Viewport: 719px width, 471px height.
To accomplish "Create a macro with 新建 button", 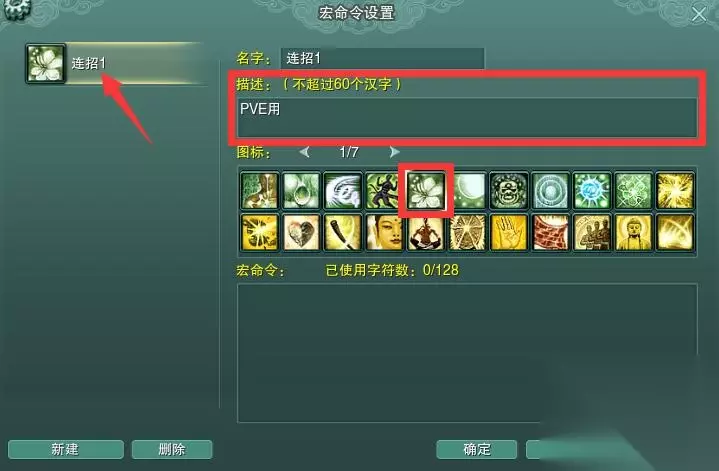I will 66,449.
